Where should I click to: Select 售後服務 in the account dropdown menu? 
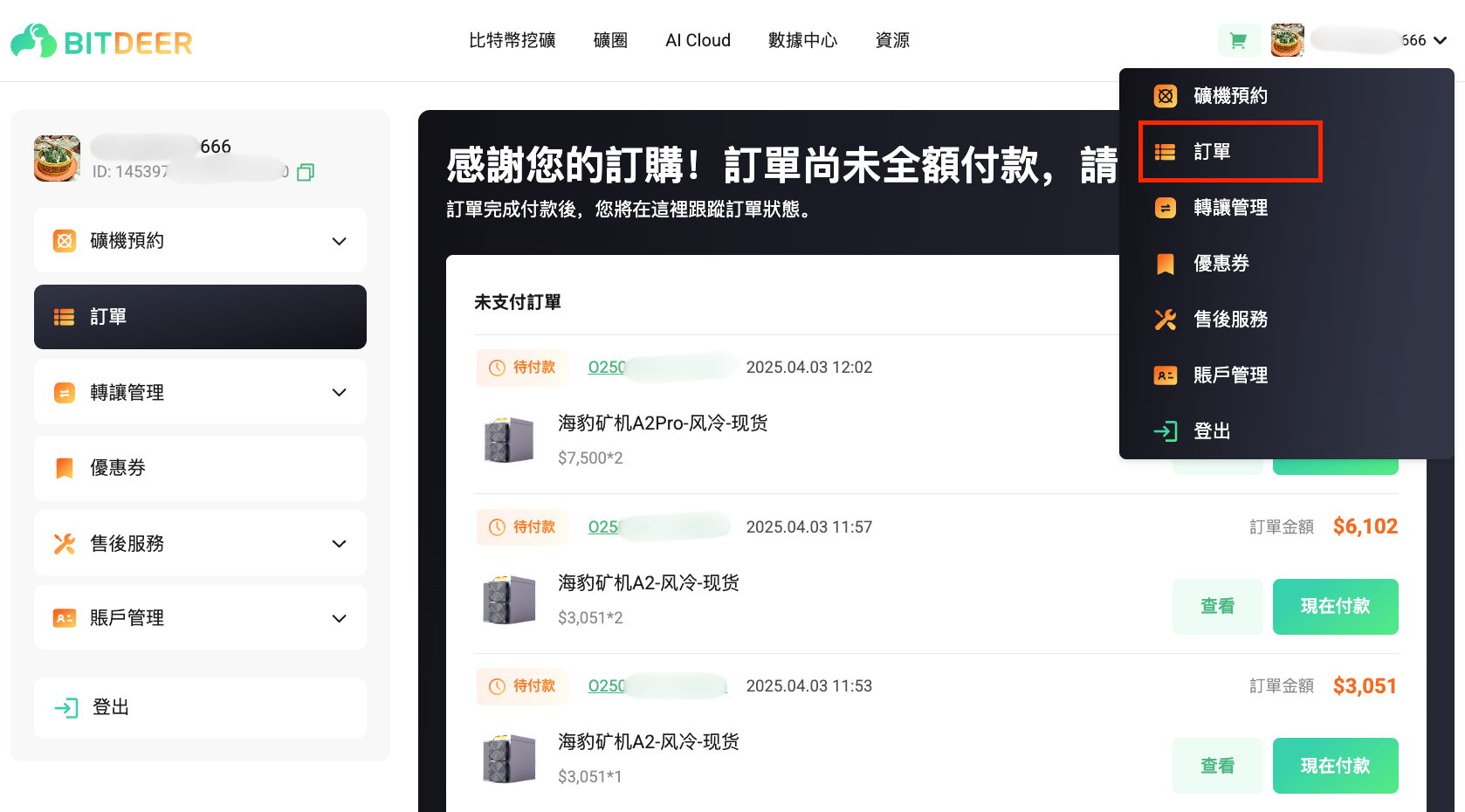coord(1287,320)
